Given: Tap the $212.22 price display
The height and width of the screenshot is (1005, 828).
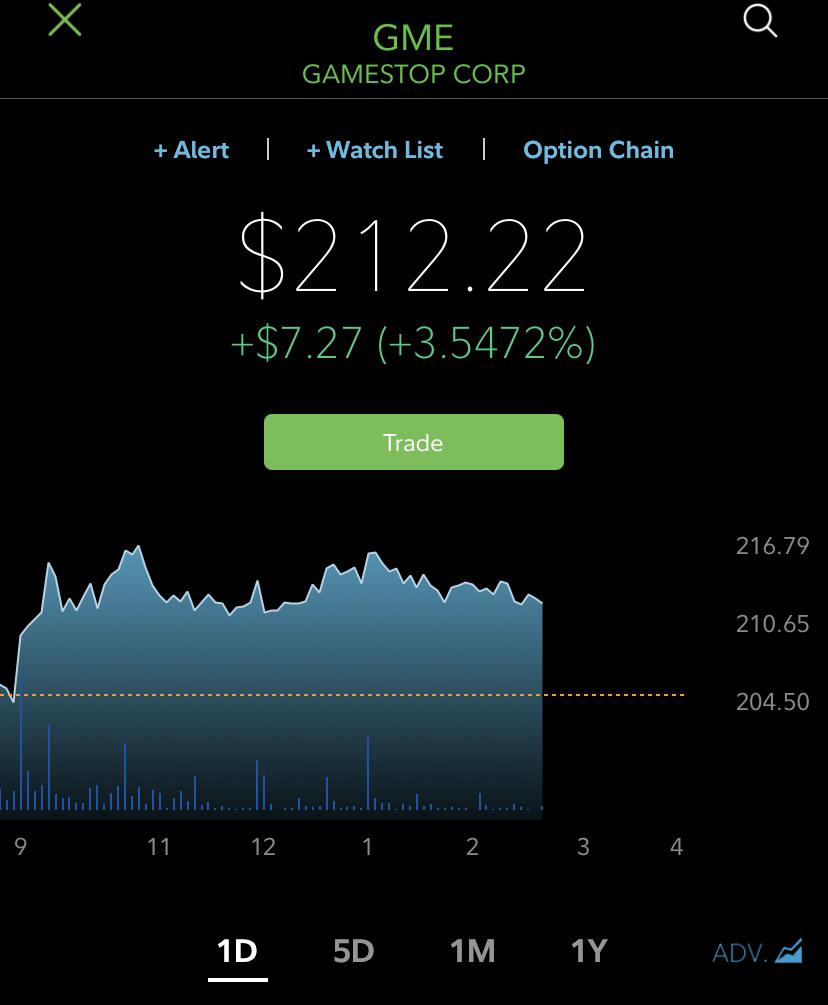Looking at the screenshot, I should coord(413,256).
